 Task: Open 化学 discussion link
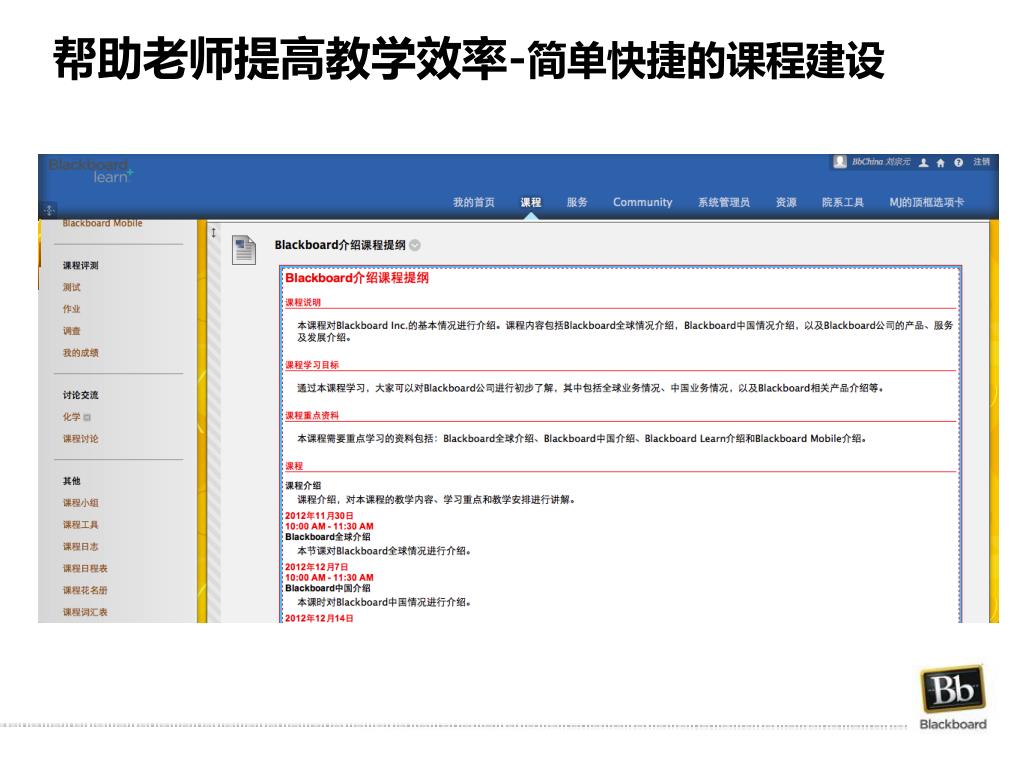(72, 417)
